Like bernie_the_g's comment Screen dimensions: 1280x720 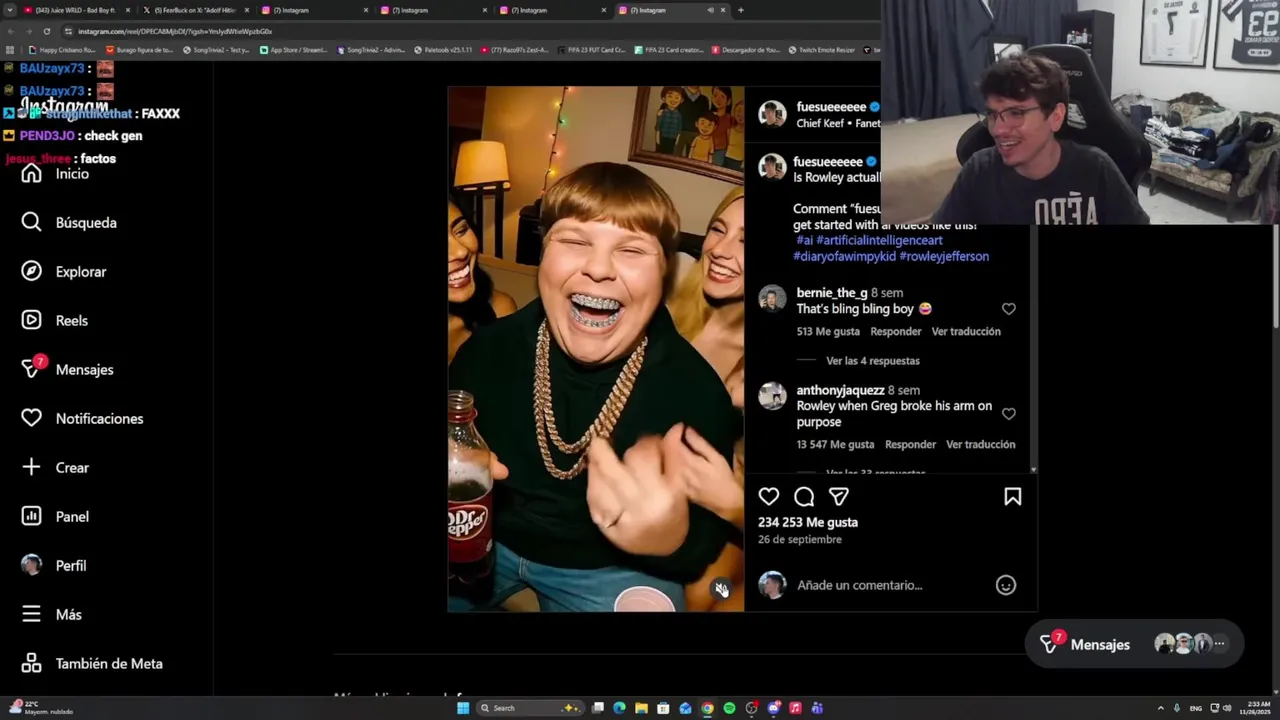pos(1009,309)
